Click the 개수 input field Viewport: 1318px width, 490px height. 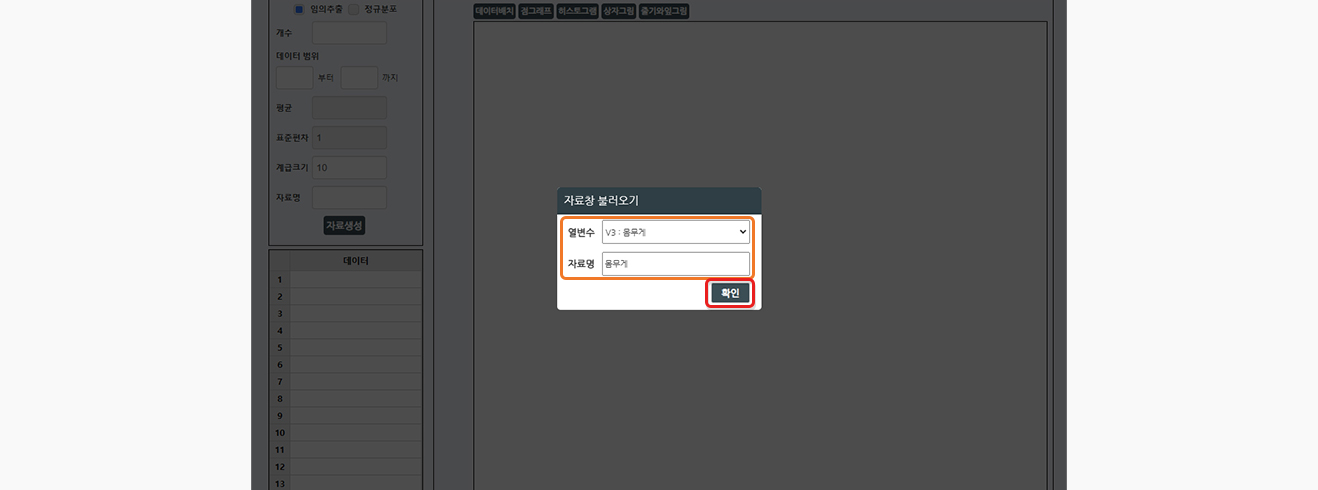pos(349,33)
